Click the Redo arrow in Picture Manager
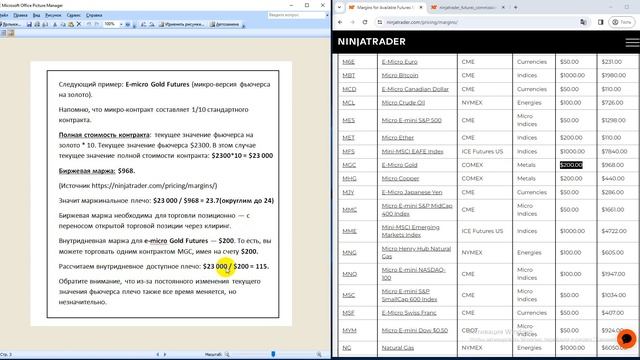 [97, 24]
